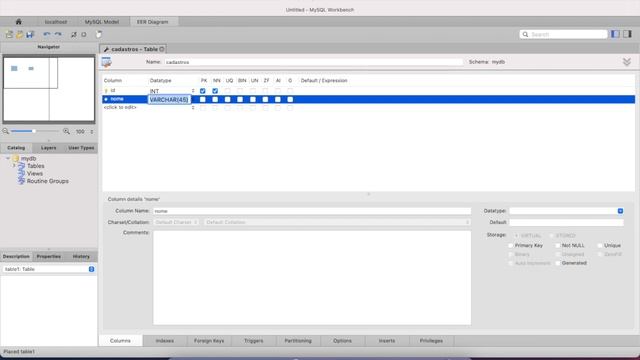Switch to the MySQL Model tab
The height and width of the screenshot is (360, 640).
tap(102, 22)
